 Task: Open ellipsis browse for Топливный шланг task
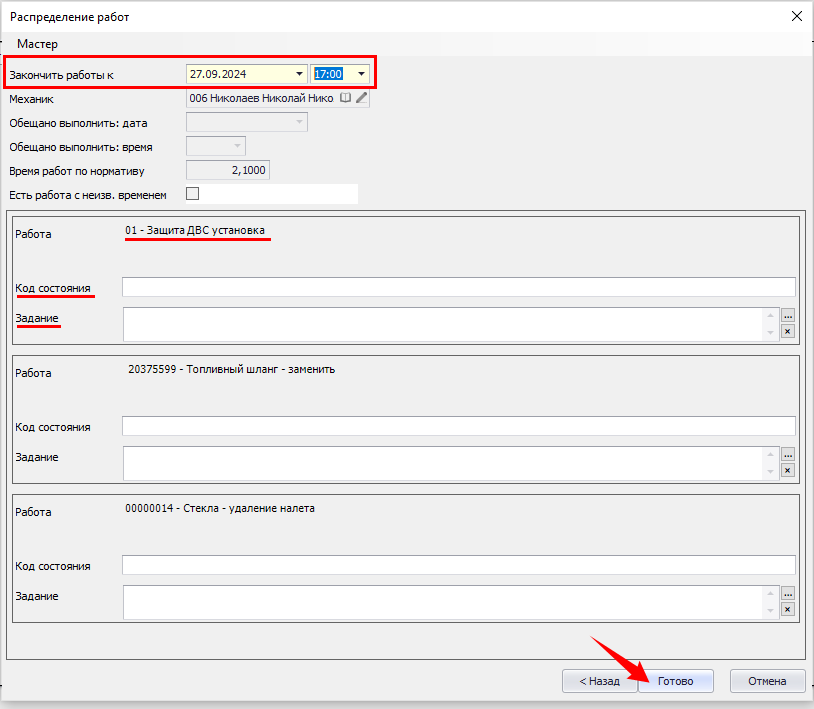pyautogui.click(x=787, y=454)
